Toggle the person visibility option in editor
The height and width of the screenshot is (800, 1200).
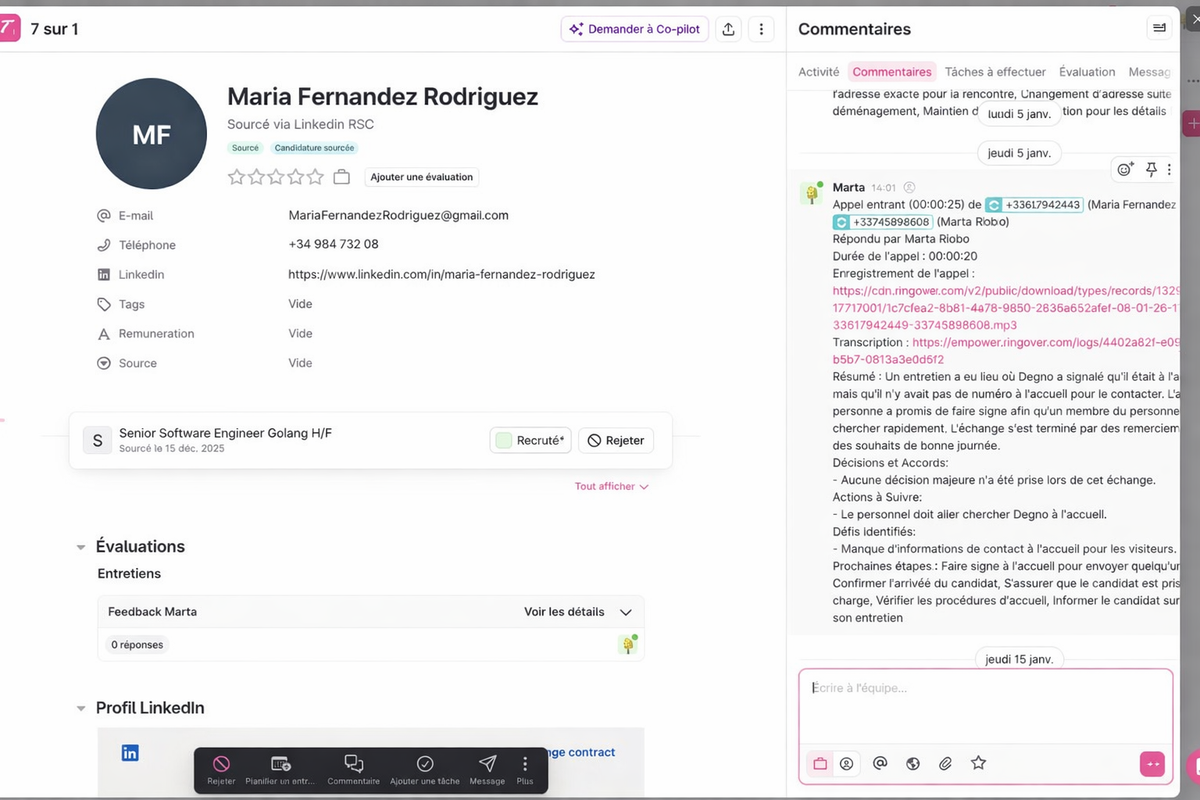pos(847,764)
